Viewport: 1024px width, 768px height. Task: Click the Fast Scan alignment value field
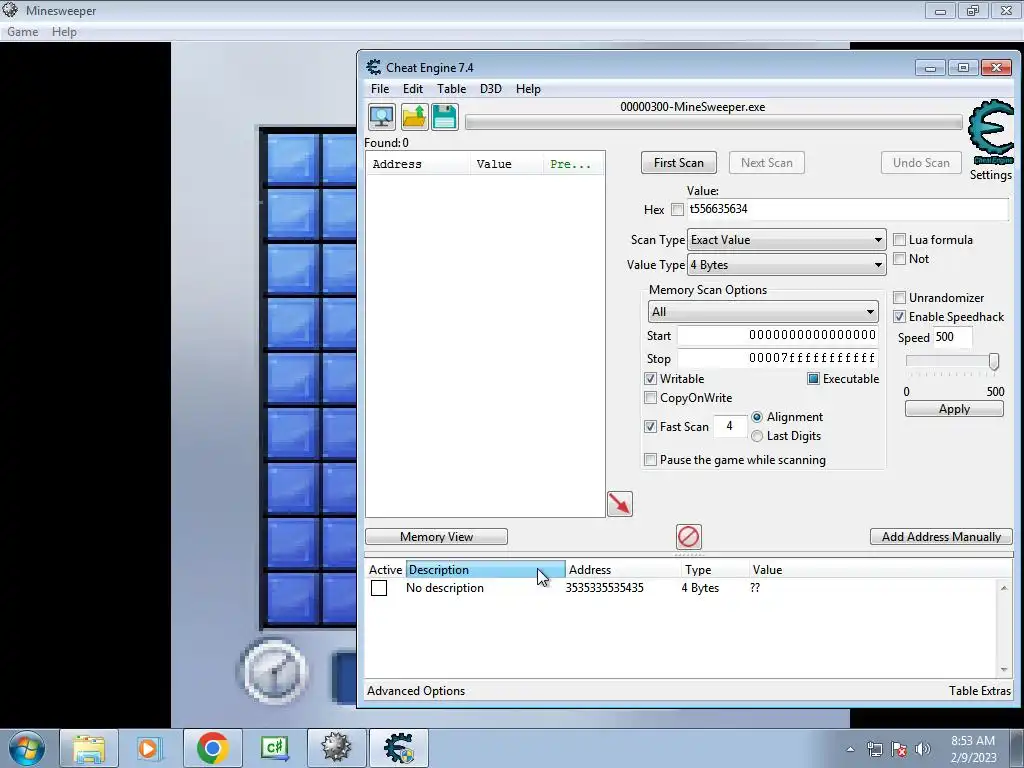[x=730, y=426]
